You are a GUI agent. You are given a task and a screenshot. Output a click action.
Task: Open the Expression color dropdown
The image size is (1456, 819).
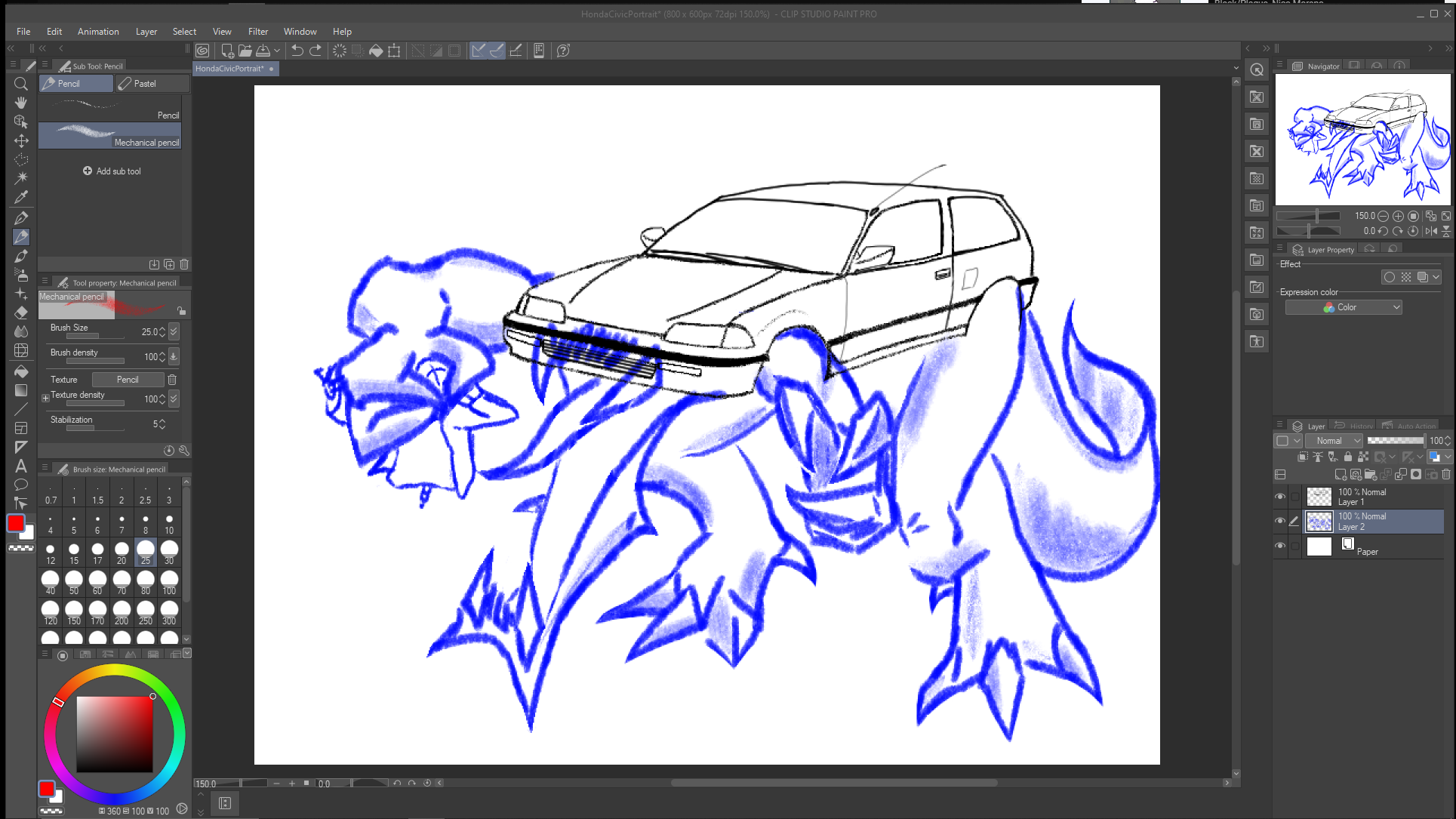(1344, 307)
